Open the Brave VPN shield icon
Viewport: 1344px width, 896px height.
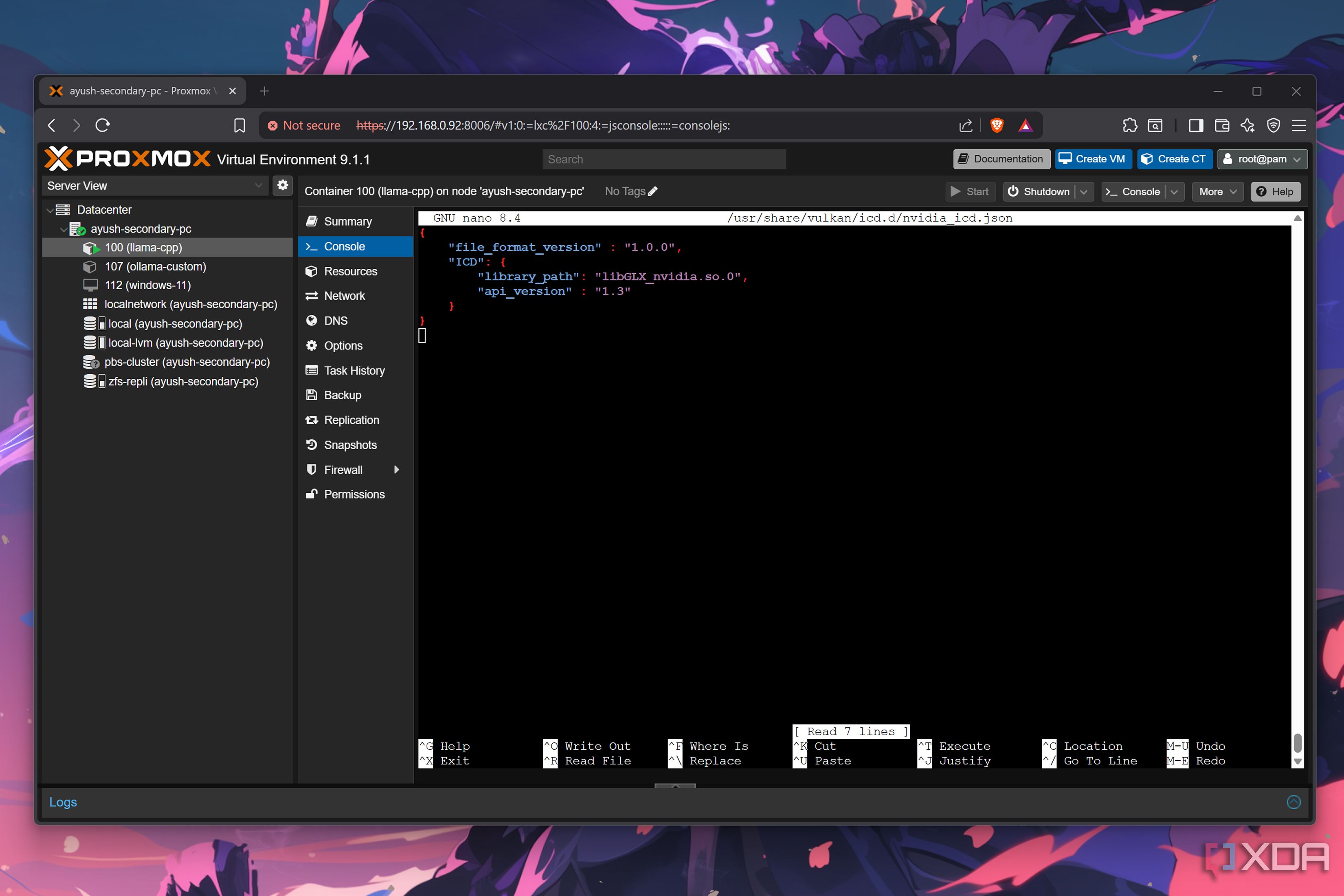[1273, 125]
